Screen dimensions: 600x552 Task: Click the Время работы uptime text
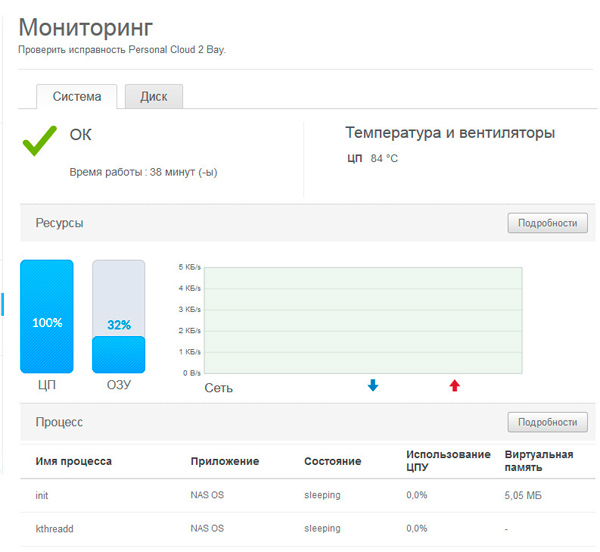coord(143,172)
